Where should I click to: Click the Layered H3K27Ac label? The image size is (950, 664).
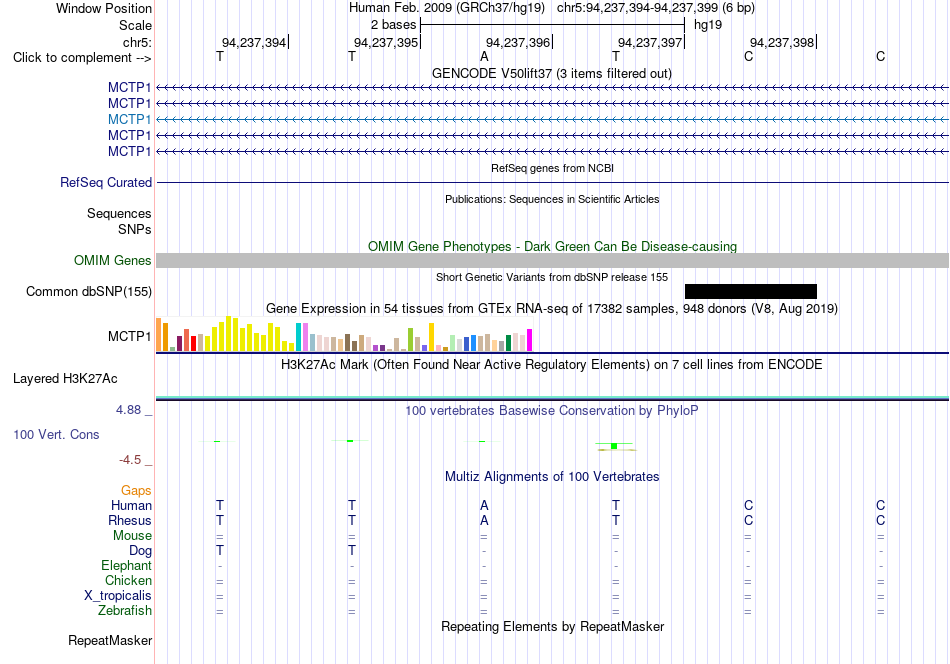pos(65,379)
